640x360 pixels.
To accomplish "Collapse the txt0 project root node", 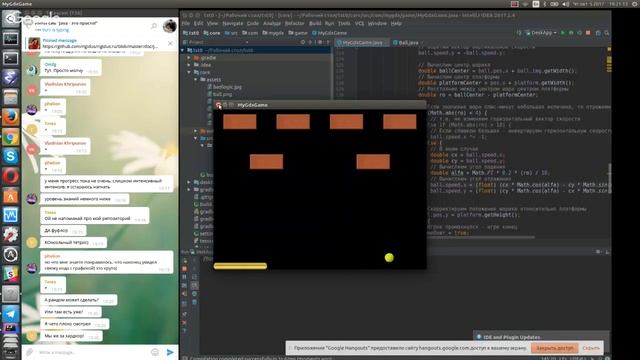I will (x=182, y=50).
